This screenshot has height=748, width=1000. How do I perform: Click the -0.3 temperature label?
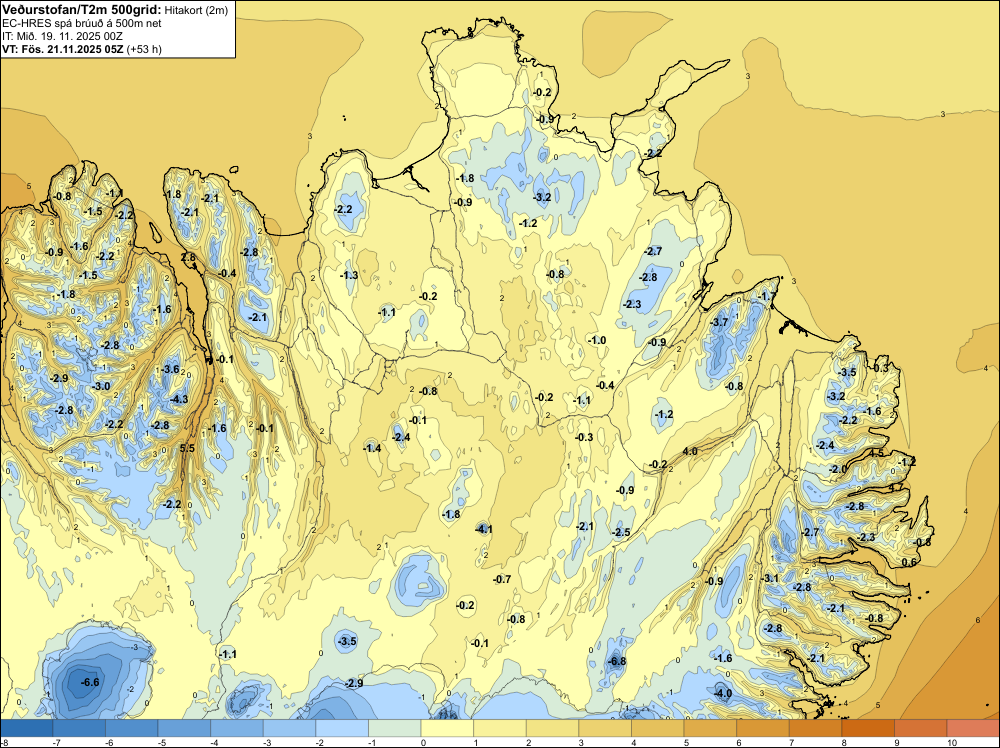click(x=584, y=437)
